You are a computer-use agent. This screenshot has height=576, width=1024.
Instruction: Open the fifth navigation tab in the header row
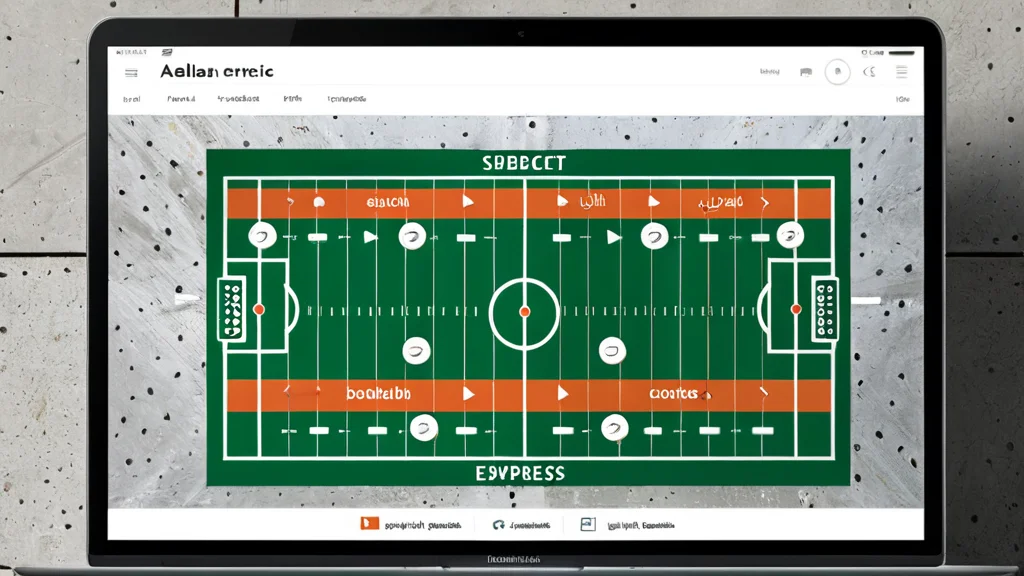[347, 99]
